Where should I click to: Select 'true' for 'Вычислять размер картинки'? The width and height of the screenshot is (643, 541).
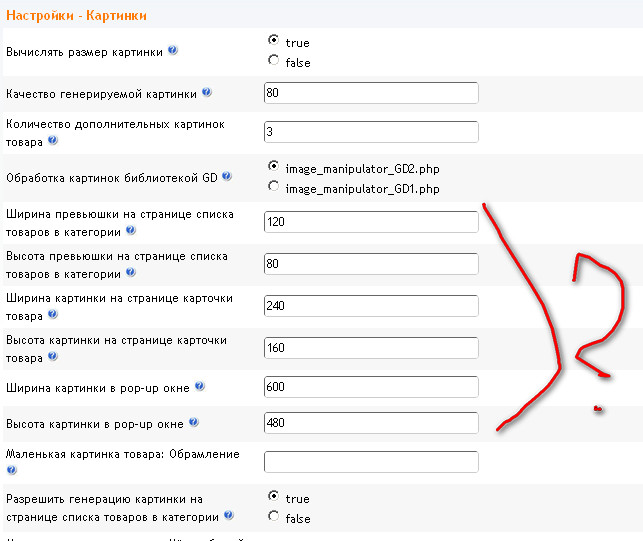tap(274, 41)
